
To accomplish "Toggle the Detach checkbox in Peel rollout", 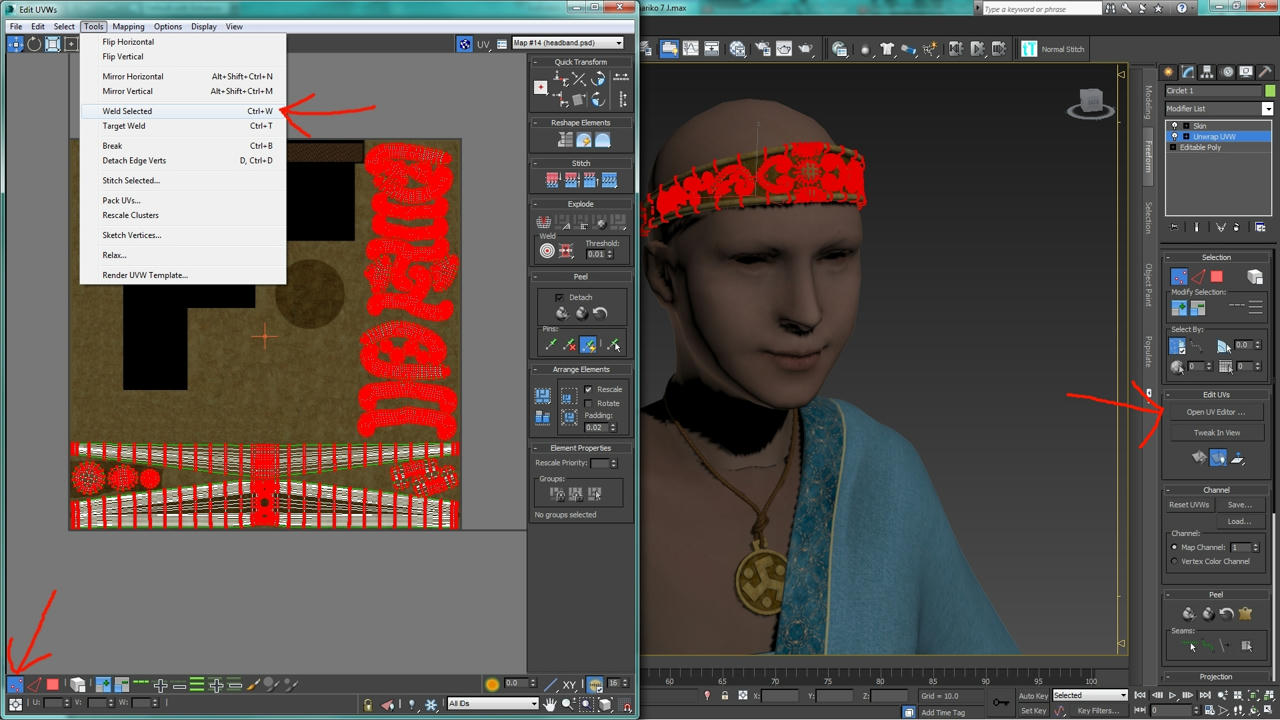I will [x=559, y=297].
